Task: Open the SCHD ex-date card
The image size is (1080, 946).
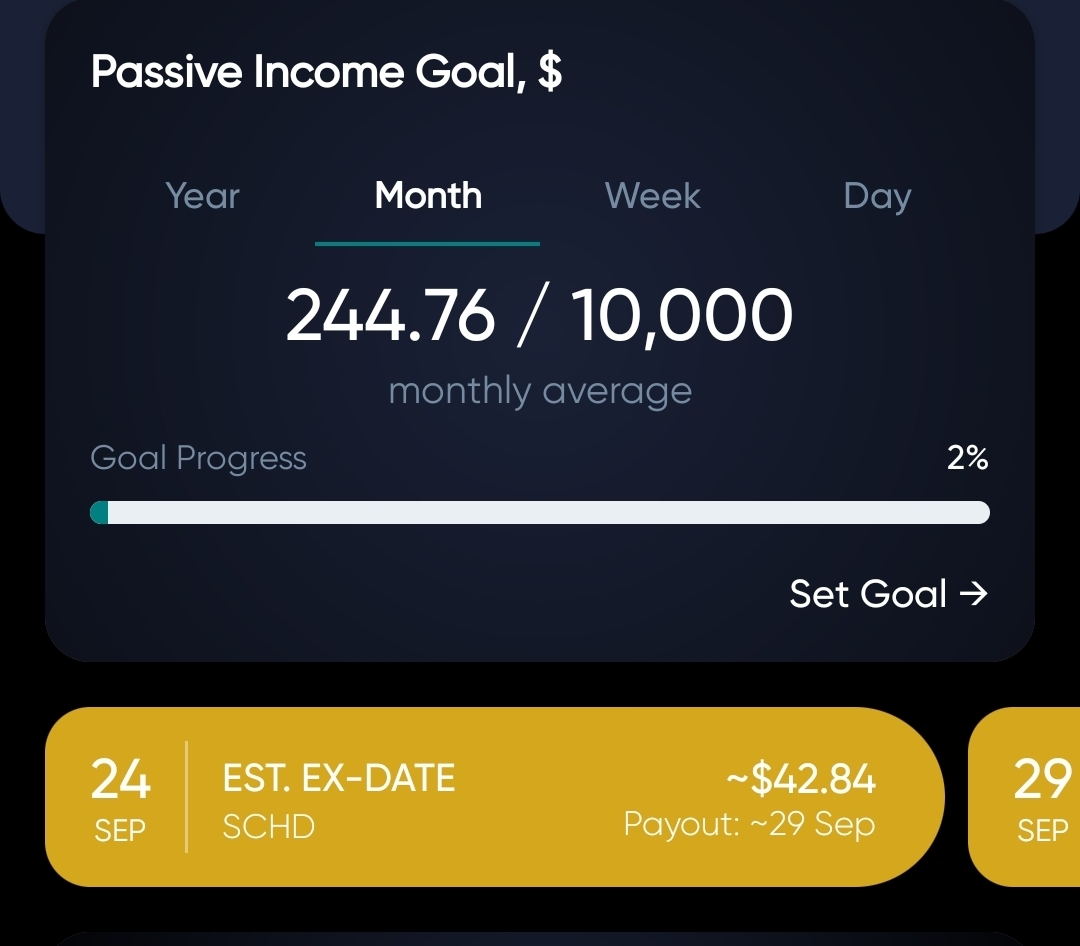Action: click(x=495, y=797)
